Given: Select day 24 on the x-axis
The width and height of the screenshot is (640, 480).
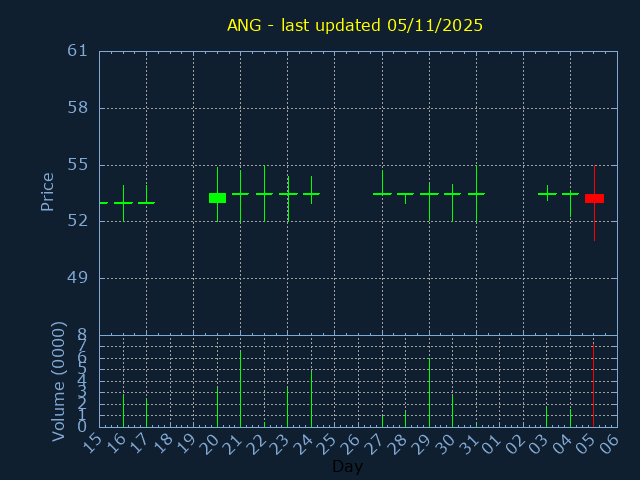Looking at the screenshot, I should (x=305, y=441).
